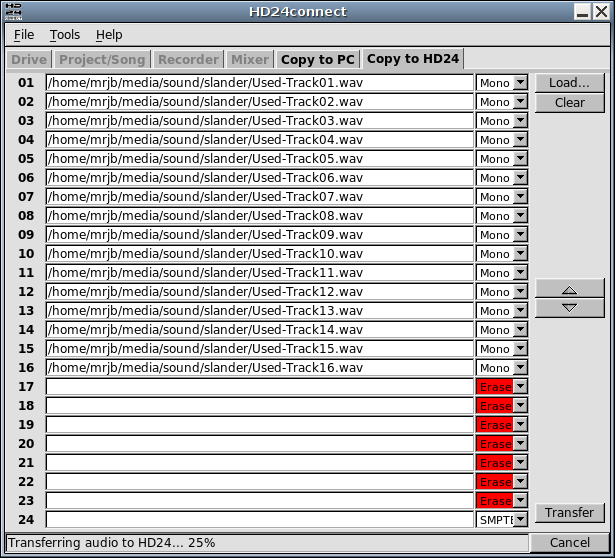Click the HD24 application icon in title bar
Image resolution: width=615 pixels, height=558 pixels.
[x=14, y=11]
